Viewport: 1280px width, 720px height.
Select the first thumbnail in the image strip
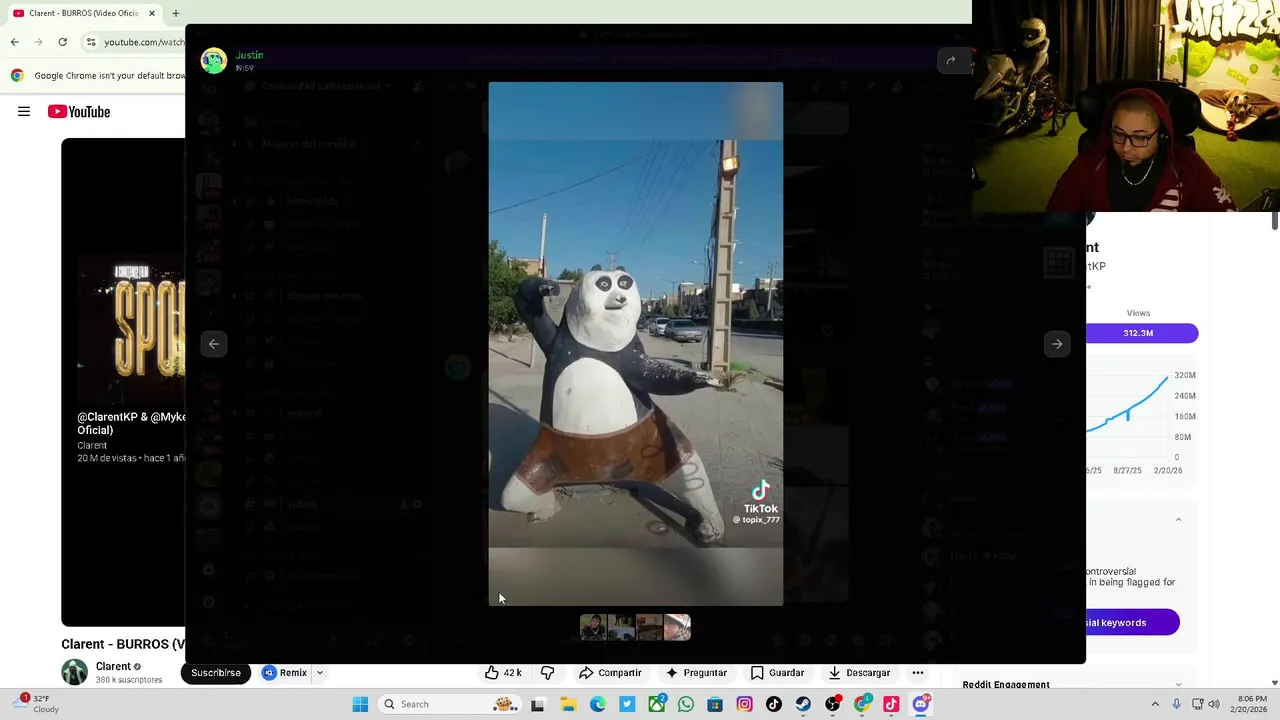(593, 627)
